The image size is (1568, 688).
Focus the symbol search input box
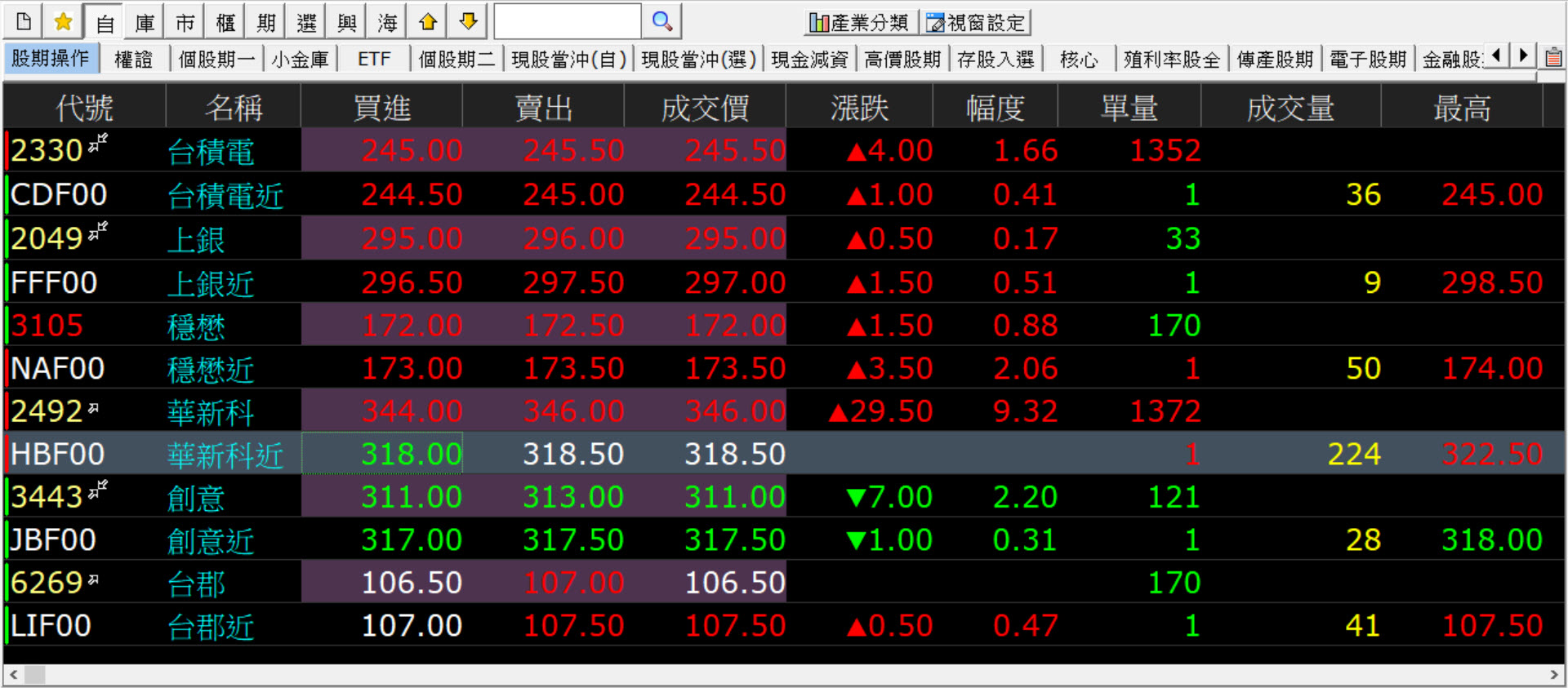[567, 22]
